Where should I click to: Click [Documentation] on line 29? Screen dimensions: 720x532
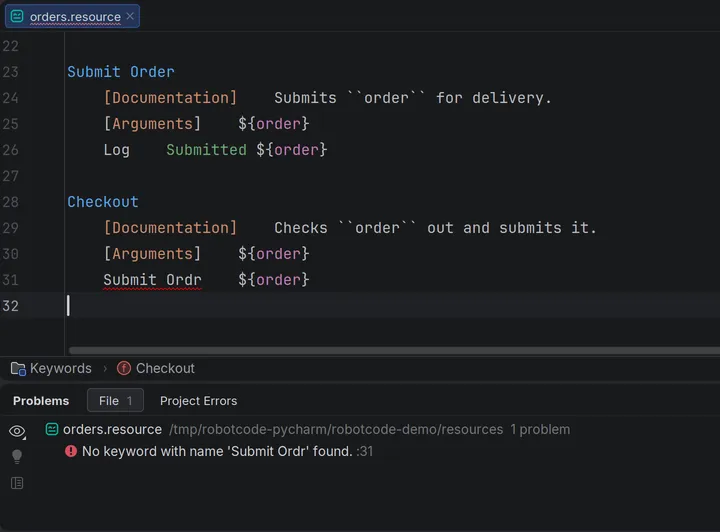tap(170, 228)
